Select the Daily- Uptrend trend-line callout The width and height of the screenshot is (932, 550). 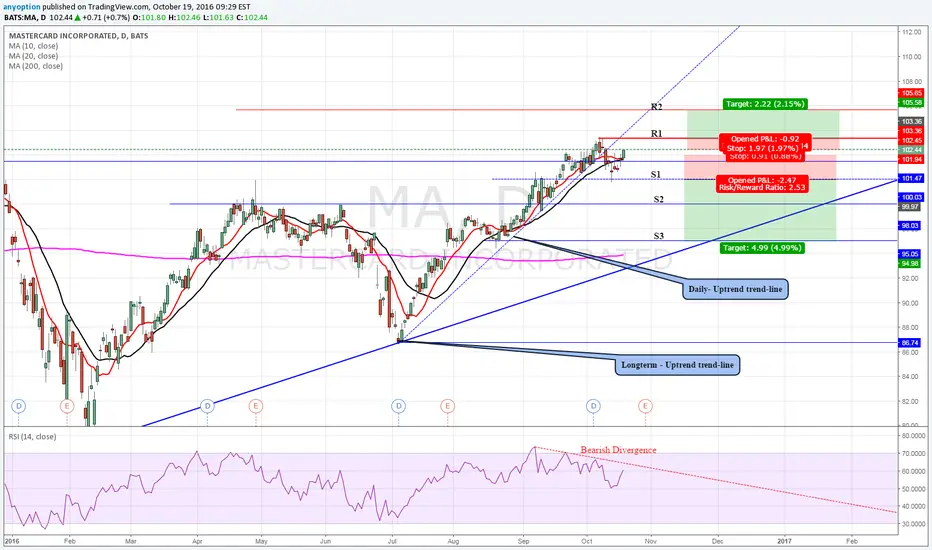click(x=735, y=290)
